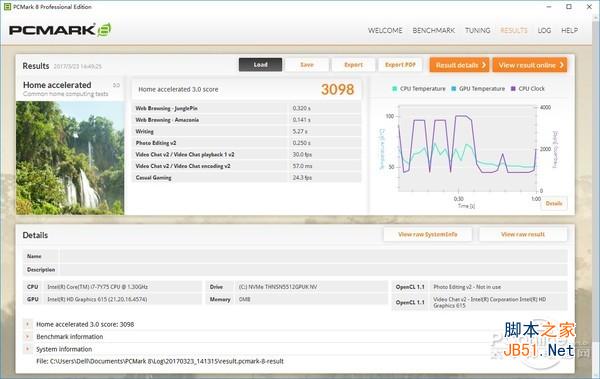Click the CPU value Intel Core i7-7Y75
The image size is (600, 379).
pos(98,287)
